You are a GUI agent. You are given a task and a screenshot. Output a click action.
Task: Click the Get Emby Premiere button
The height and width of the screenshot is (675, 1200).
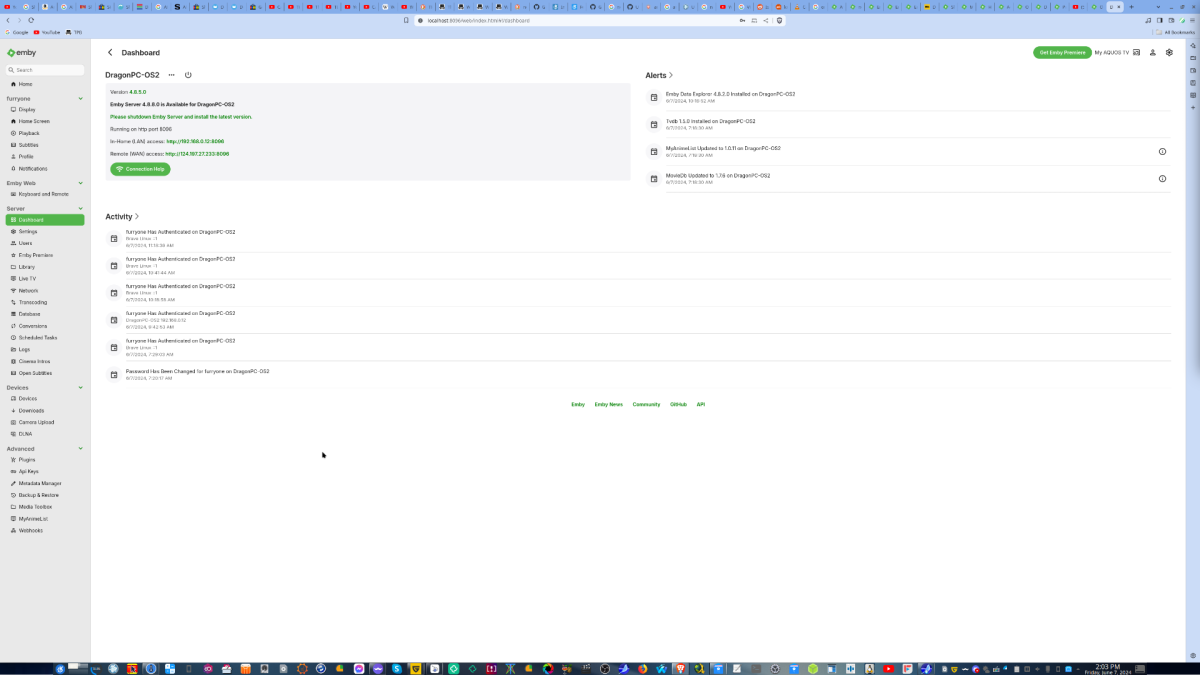[1062, 53]
